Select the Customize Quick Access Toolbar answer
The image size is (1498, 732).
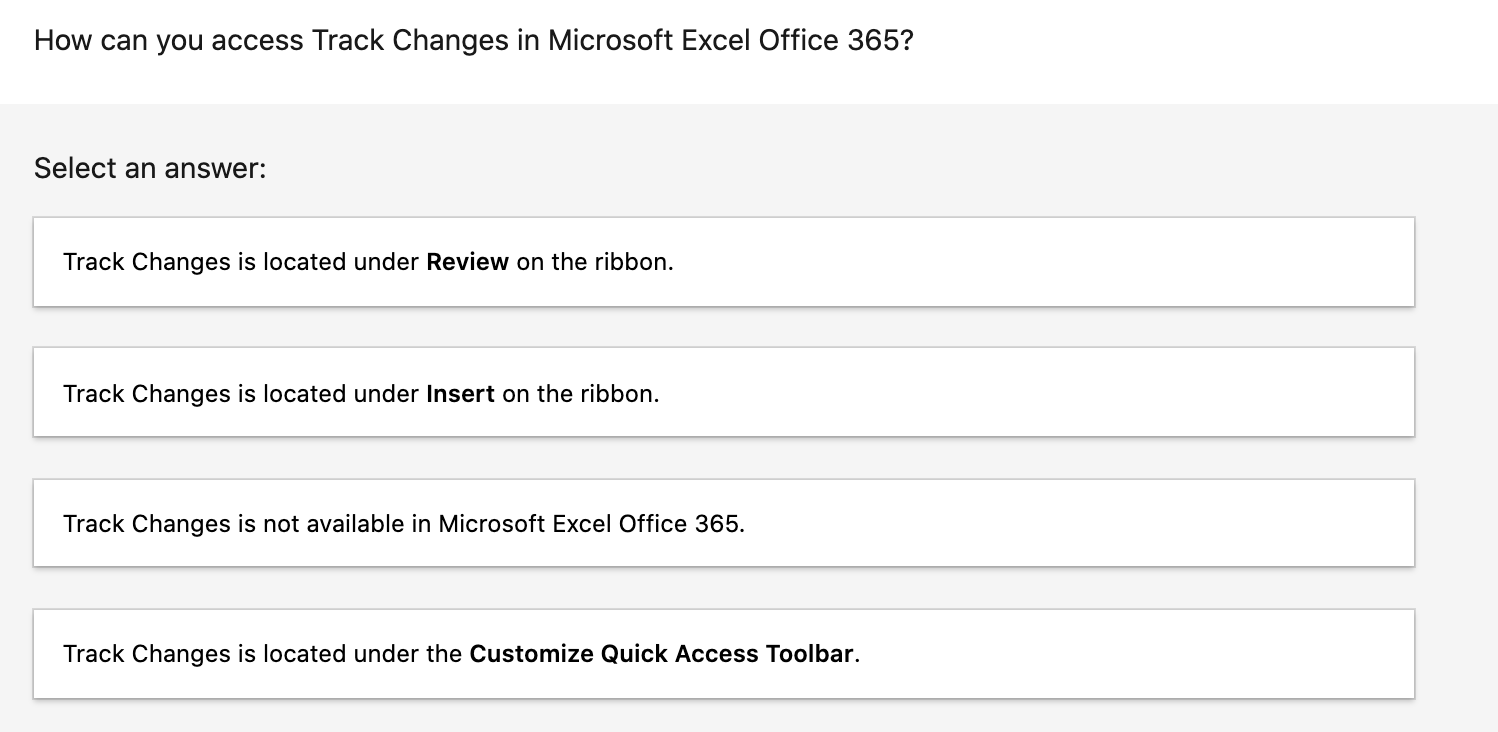point(723,654)
